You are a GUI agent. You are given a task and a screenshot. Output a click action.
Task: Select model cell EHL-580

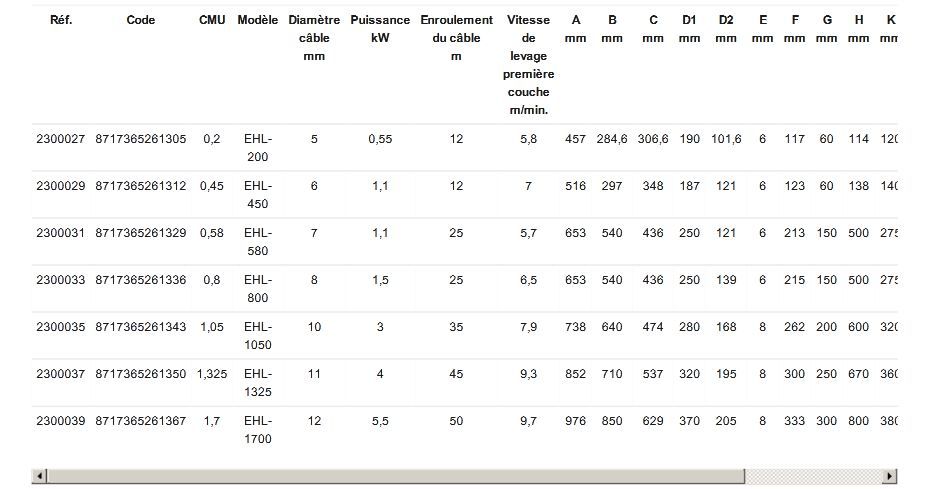pos(258,242)
